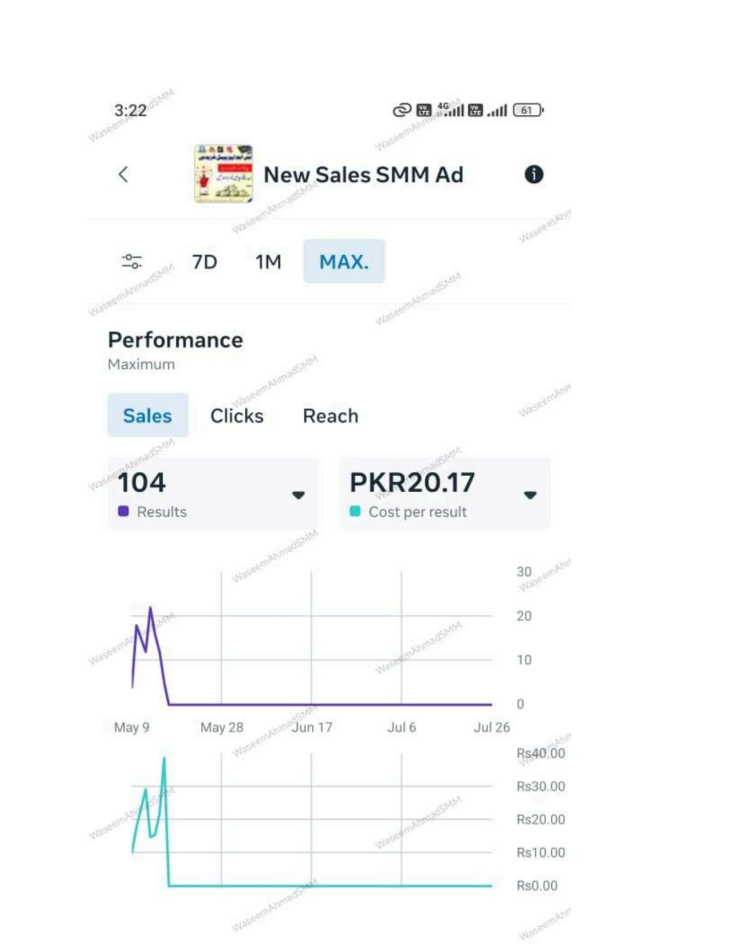Tap the link icon in status bar
Screen dimensions: 730x944
coord(402,110)
